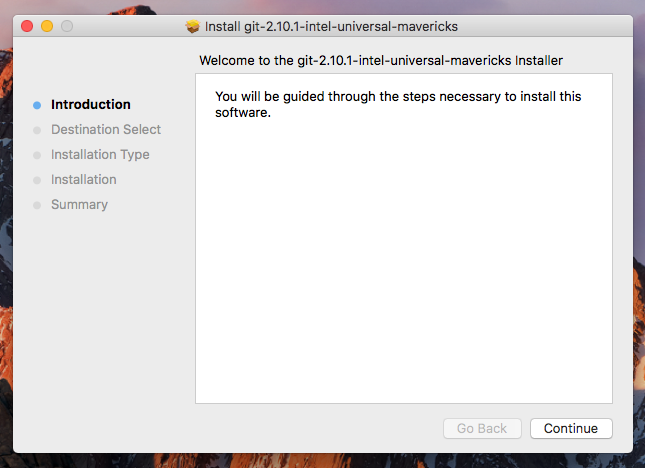645x468 pixels.
Task: Select the Introduction step in sidebar
Action: pyautogui.click(x=91, y=104)
